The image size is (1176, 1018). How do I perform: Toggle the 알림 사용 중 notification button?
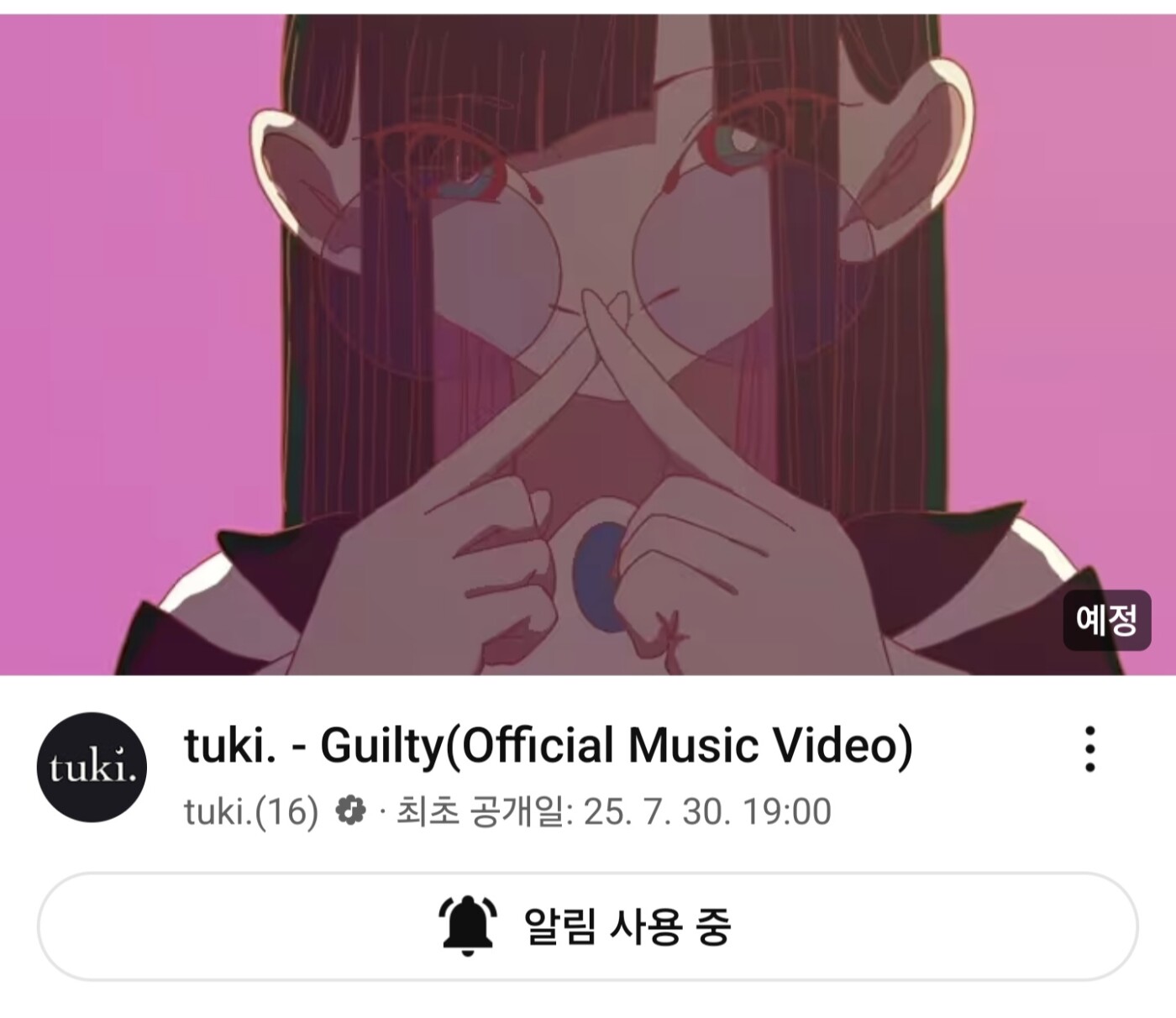[x=587, y=926]
